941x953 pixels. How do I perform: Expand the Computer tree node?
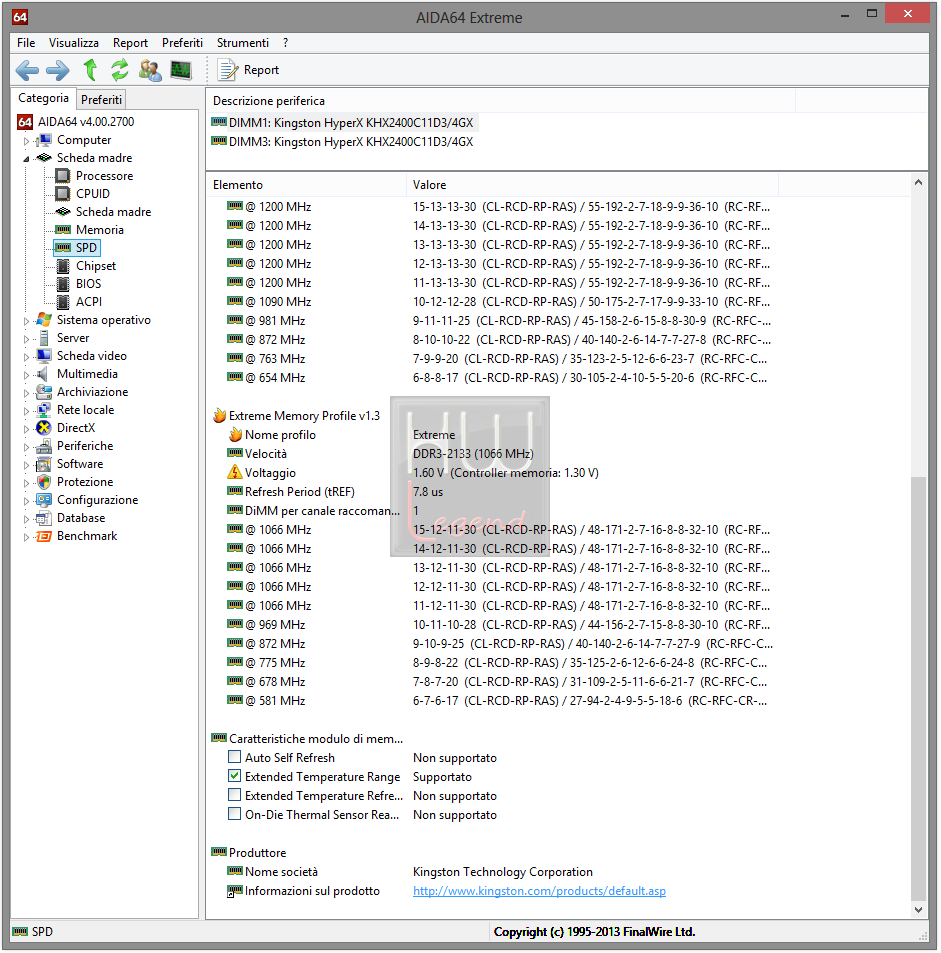pyautogui.click(x=26, y=140)
